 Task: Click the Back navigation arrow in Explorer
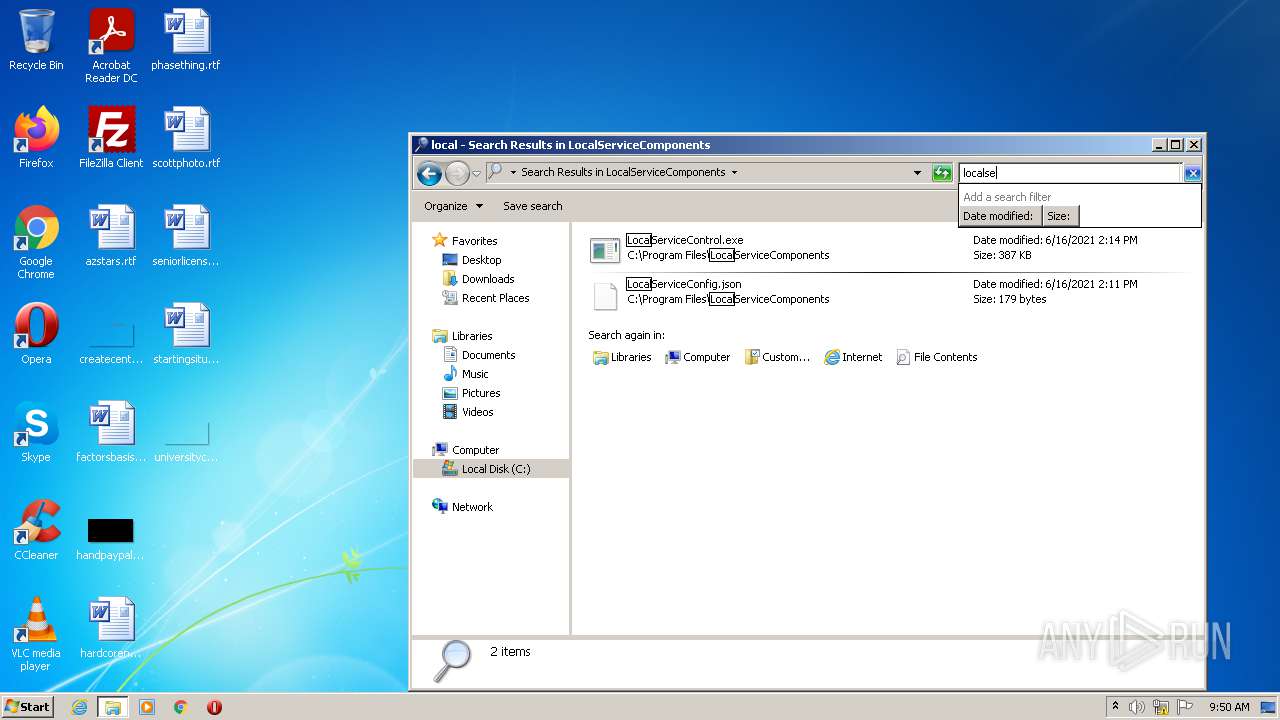pos(429,173)
